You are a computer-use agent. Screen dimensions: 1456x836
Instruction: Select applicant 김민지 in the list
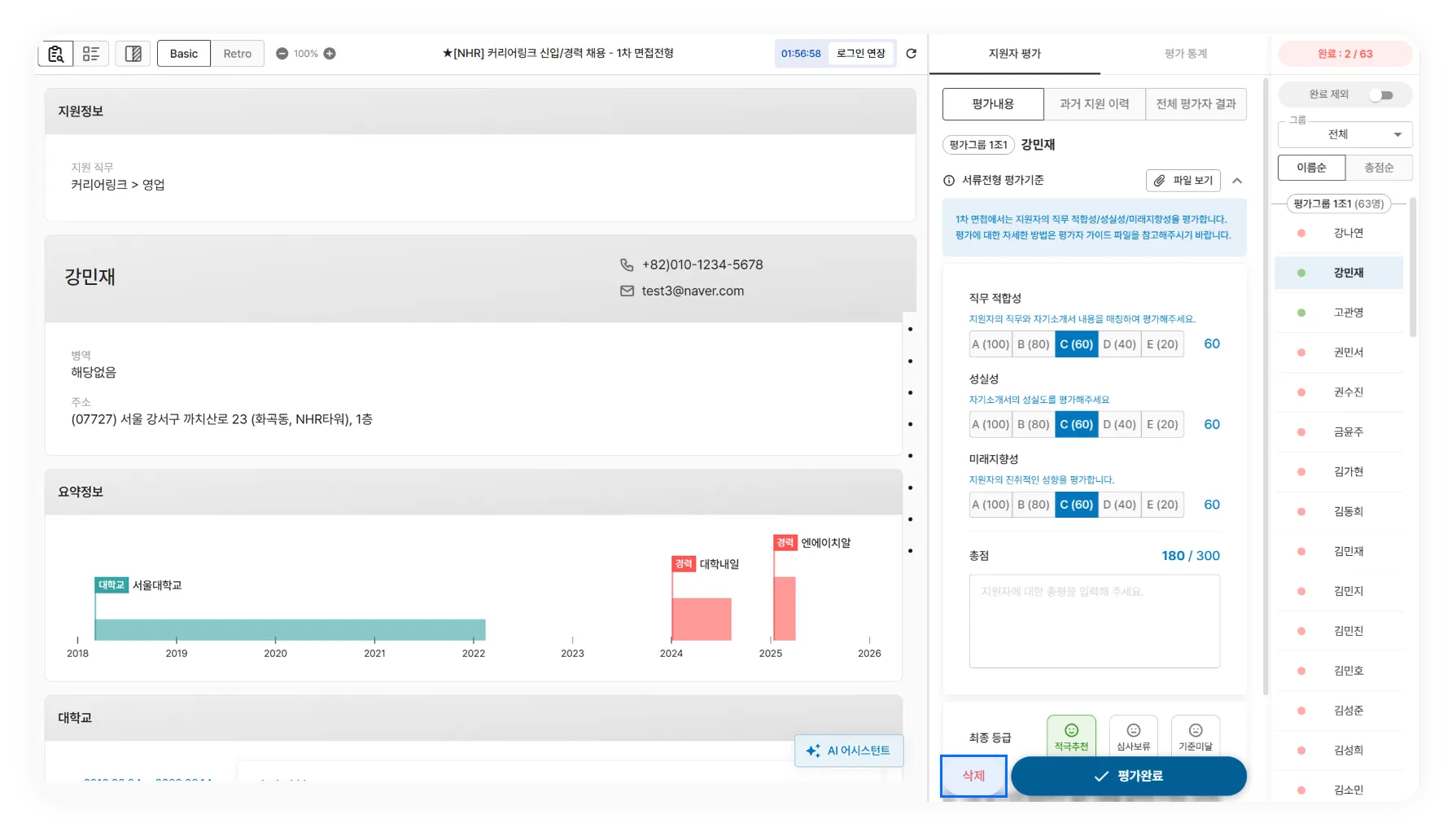[x=1339, y=592]
